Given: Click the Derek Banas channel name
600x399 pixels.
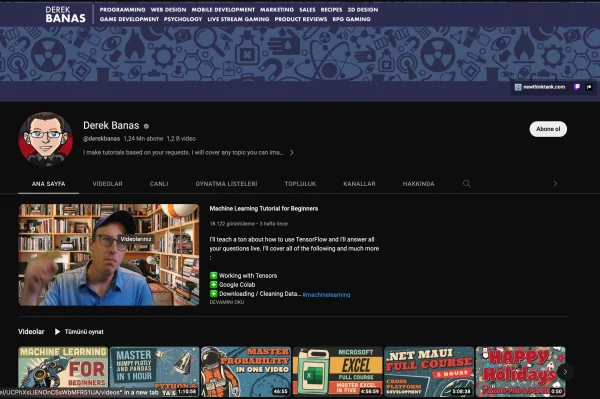Looking at the screenshot, I should coord(111,125).
